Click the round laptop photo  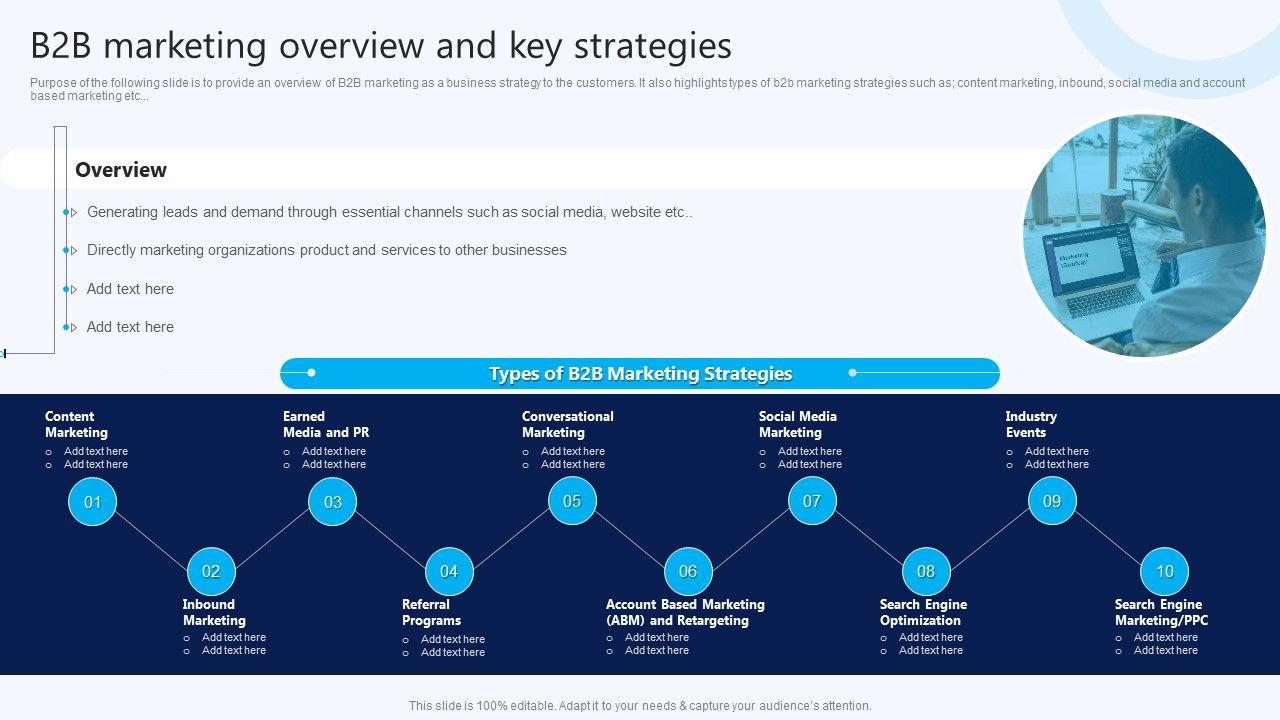pos(1144,236)
